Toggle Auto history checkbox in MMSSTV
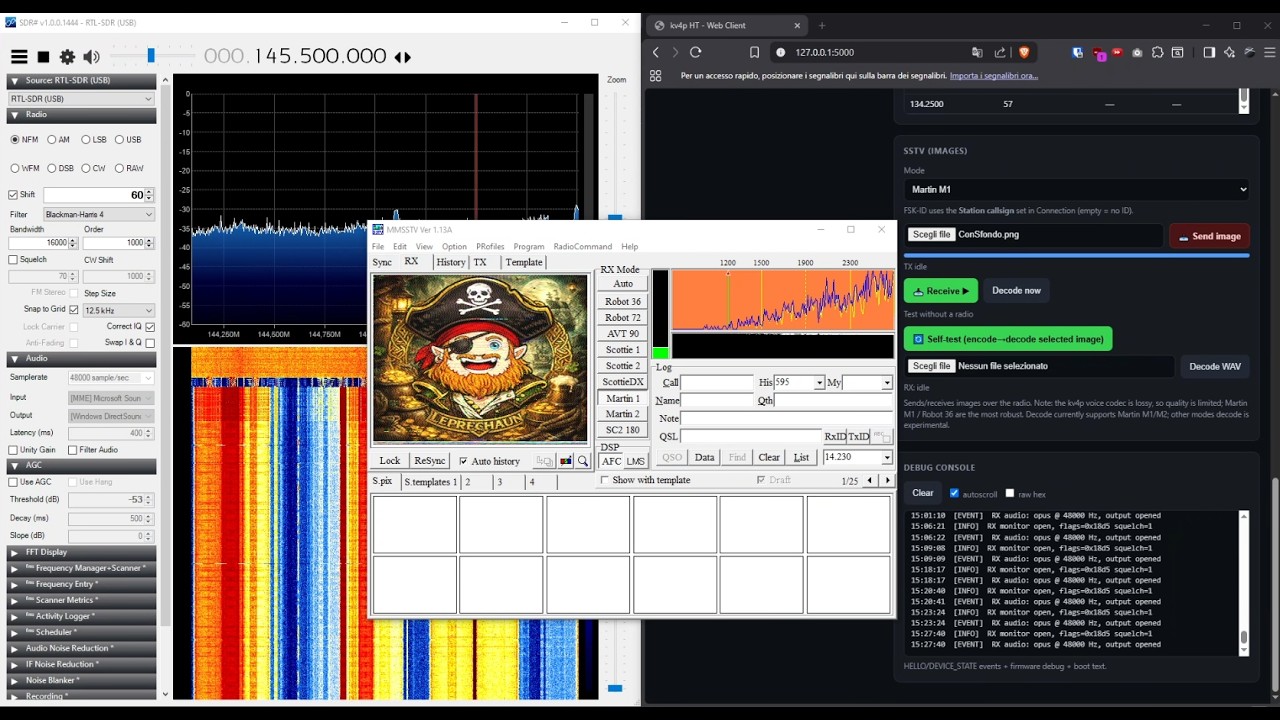 (463, 461)
